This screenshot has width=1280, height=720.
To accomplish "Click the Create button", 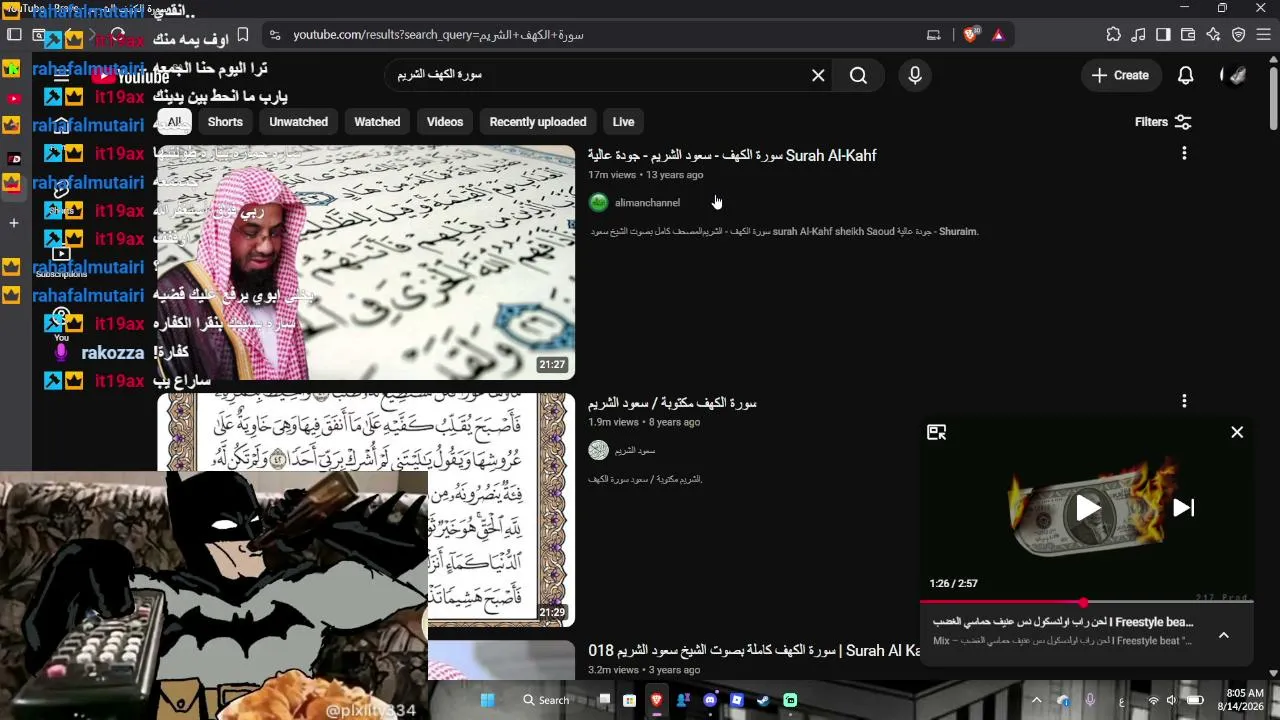I will click(1121, 75).
